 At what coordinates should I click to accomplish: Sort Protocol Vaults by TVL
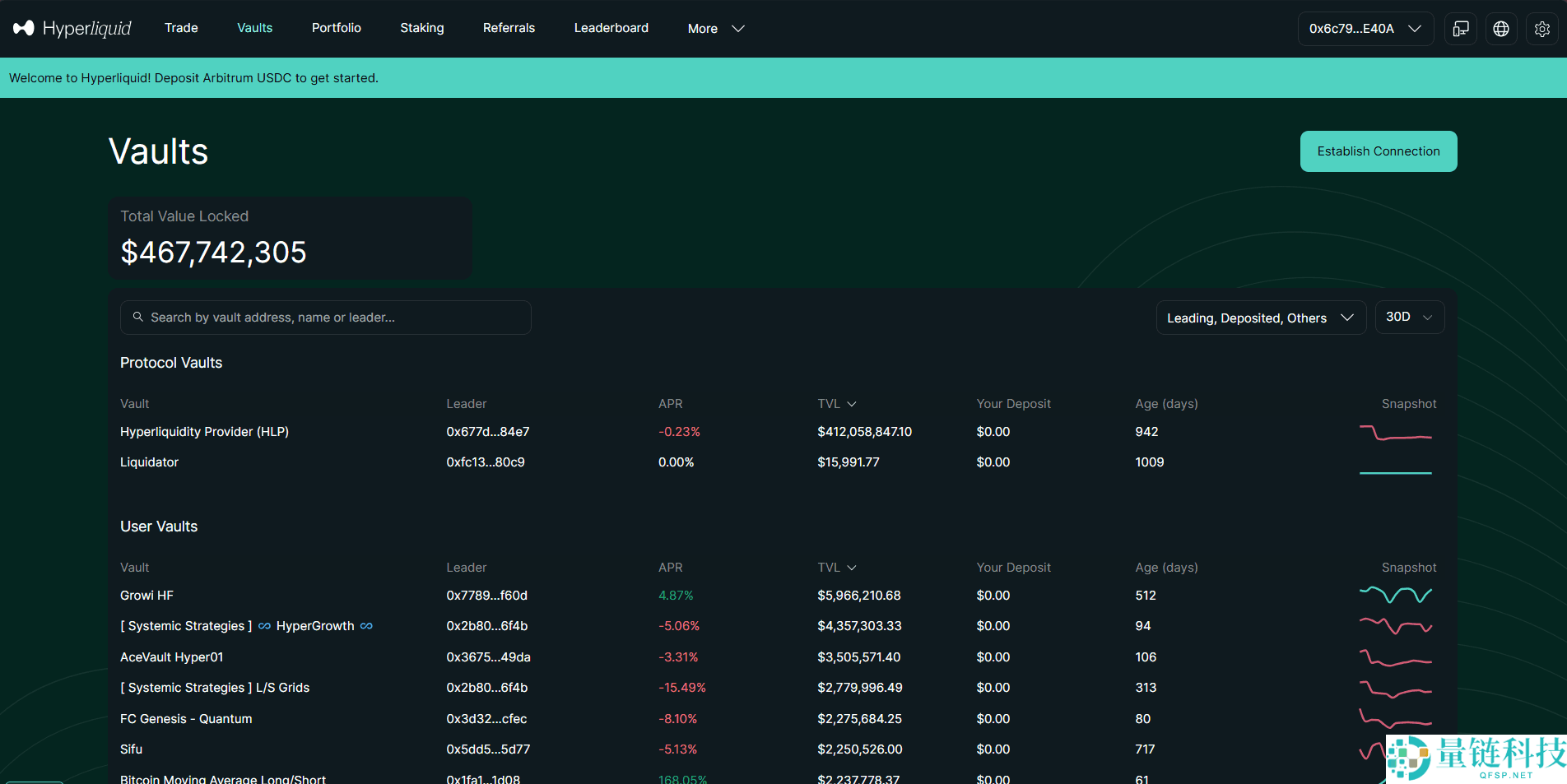(837, 404)
